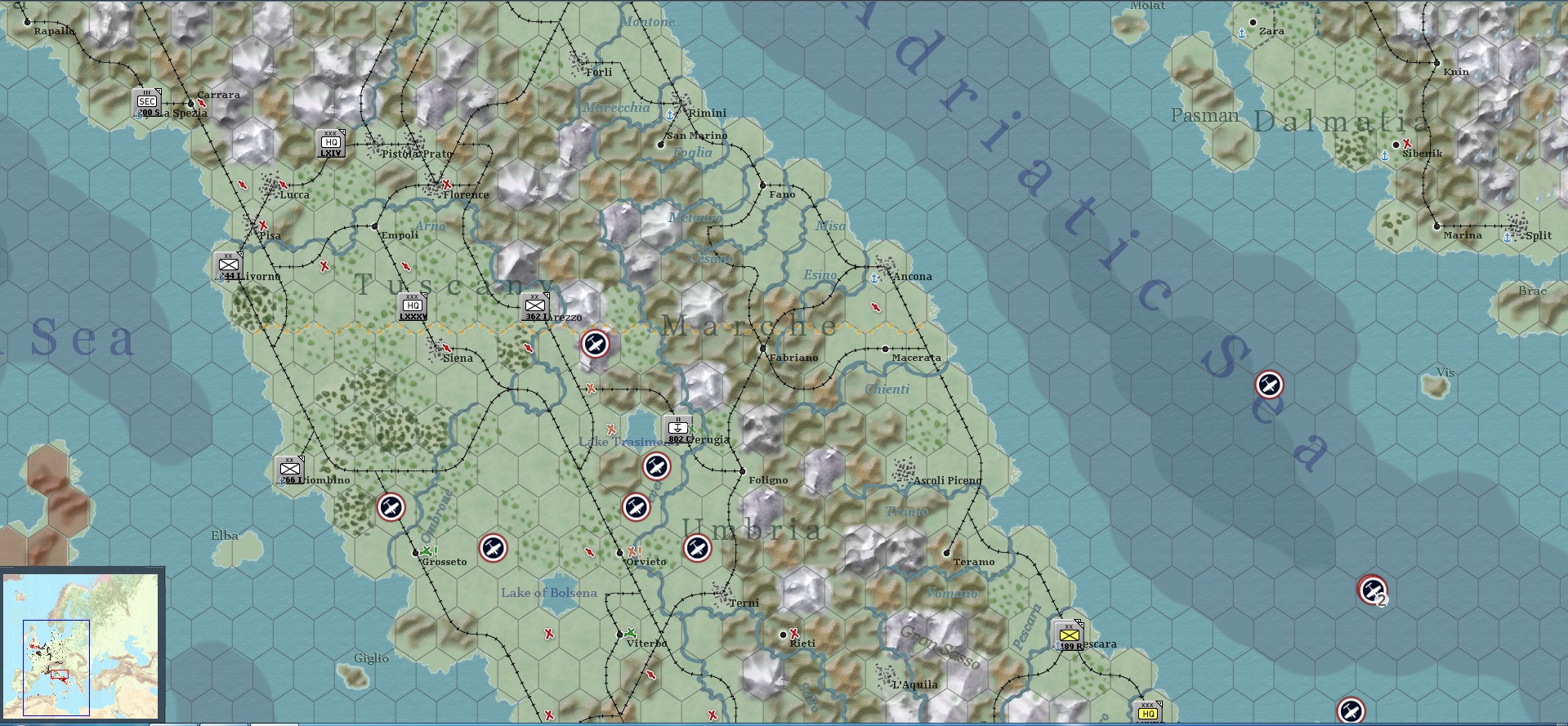The image size is (1568, 726).
Task: Click the Rieti city label
Action: tap(802, 644)
